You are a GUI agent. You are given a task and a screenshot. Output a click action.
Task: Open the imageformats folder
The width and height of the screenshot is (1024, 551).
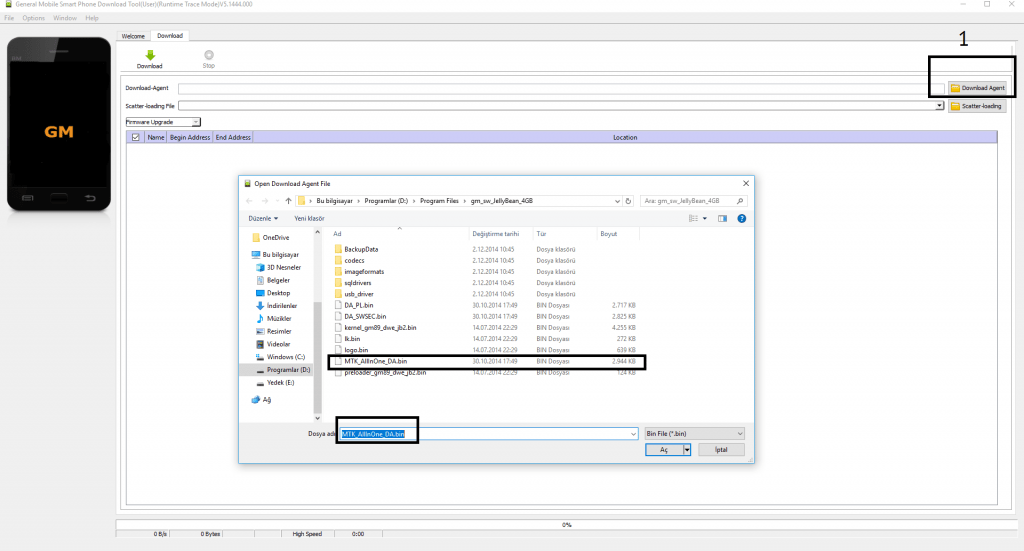pos(364,272)
